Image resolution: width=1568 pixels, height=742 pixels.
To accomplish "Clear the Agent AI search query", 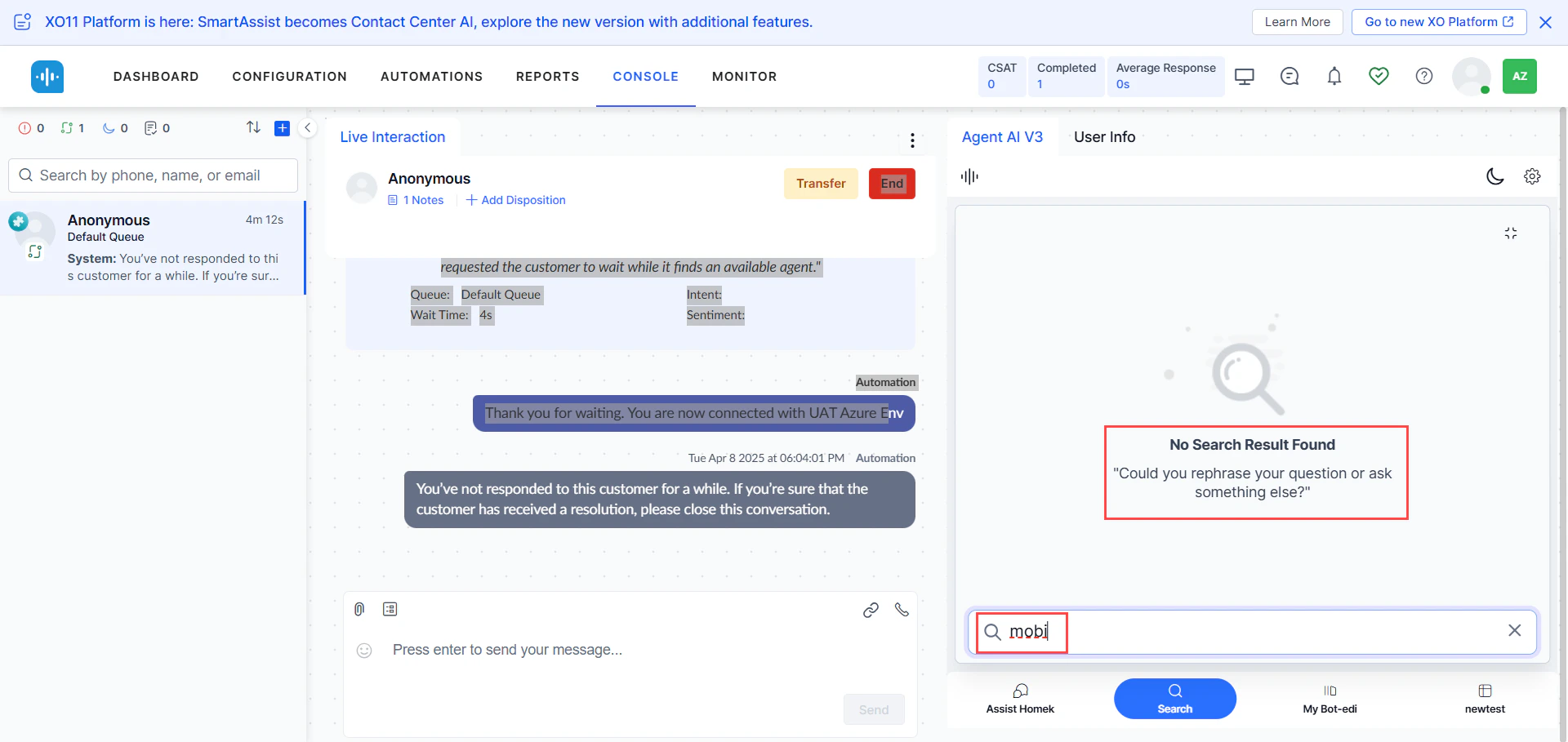I will coord(1514,630).
